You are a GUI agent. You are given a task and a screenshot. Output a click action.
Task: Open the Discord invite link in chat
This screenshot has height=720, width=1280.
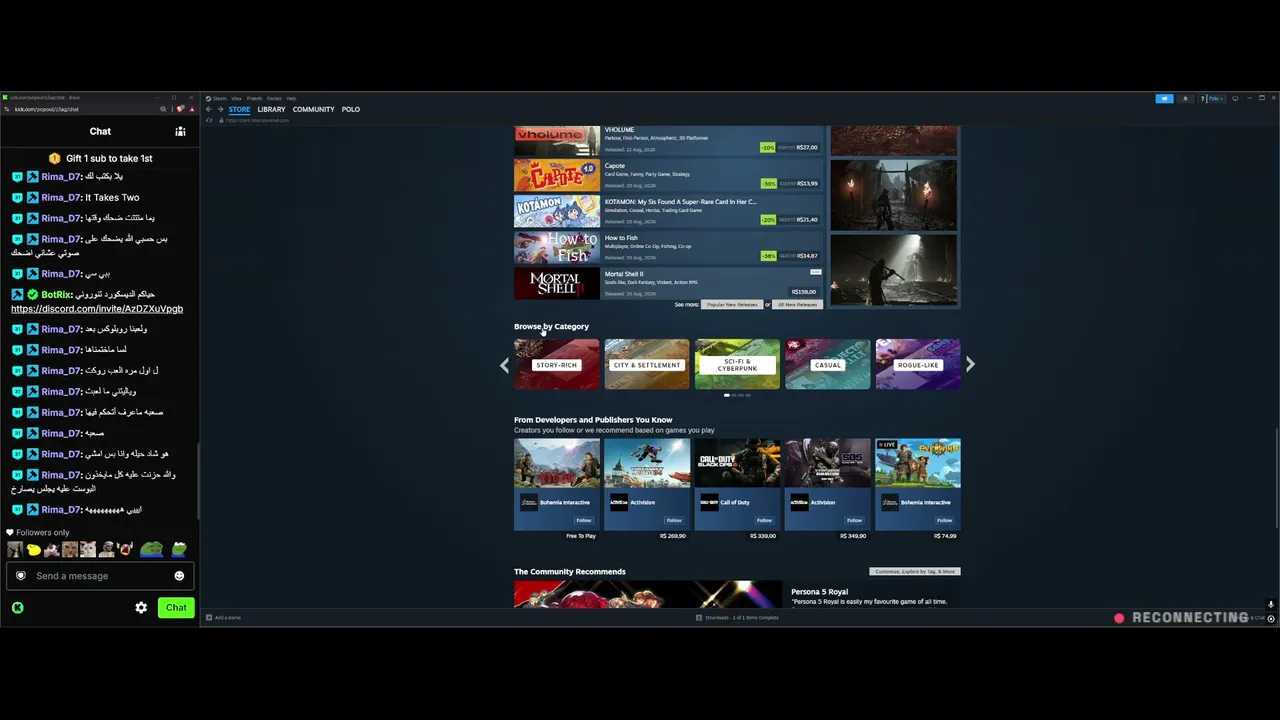97,309
